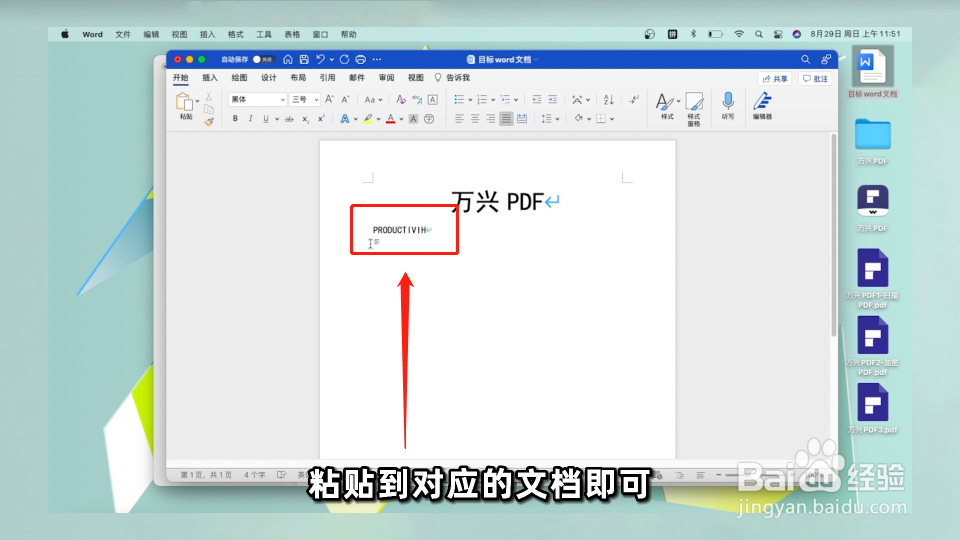This screenshot has width=960, height=540.
Task: Click the Home icon in title bar
Action: (x=288, y=59)
